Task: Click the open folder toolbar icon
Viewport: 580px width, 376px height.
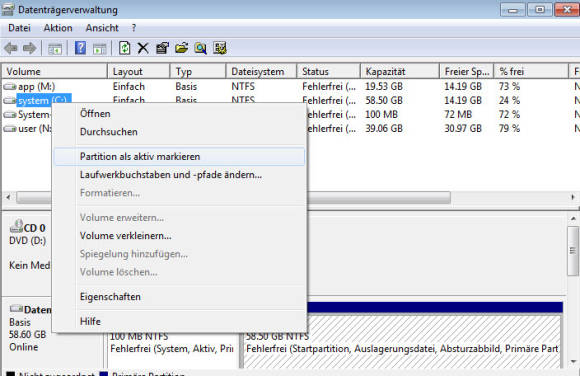Action: [x=182, y=48]
